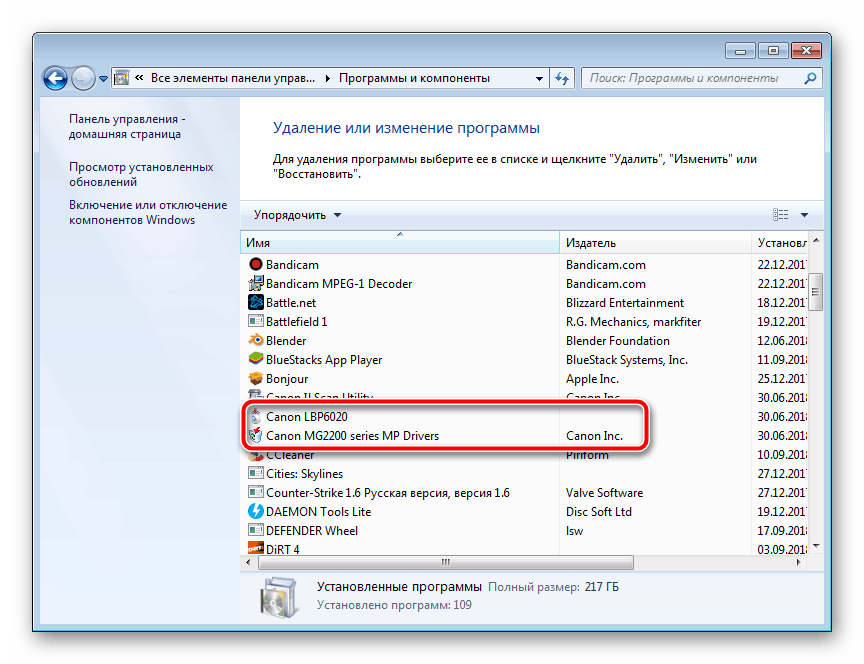Select the Bandicam entry name

point(292,264)
